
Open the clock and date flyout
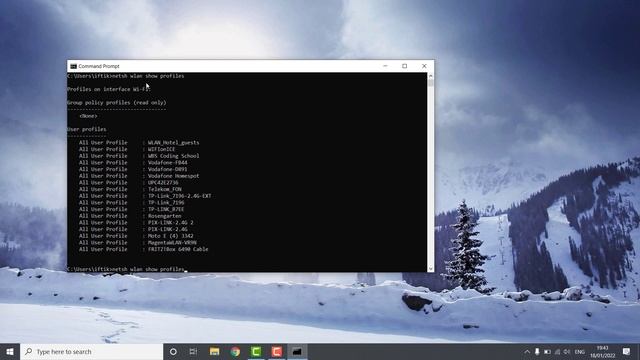pyautogui.click(x=602, y=351)
